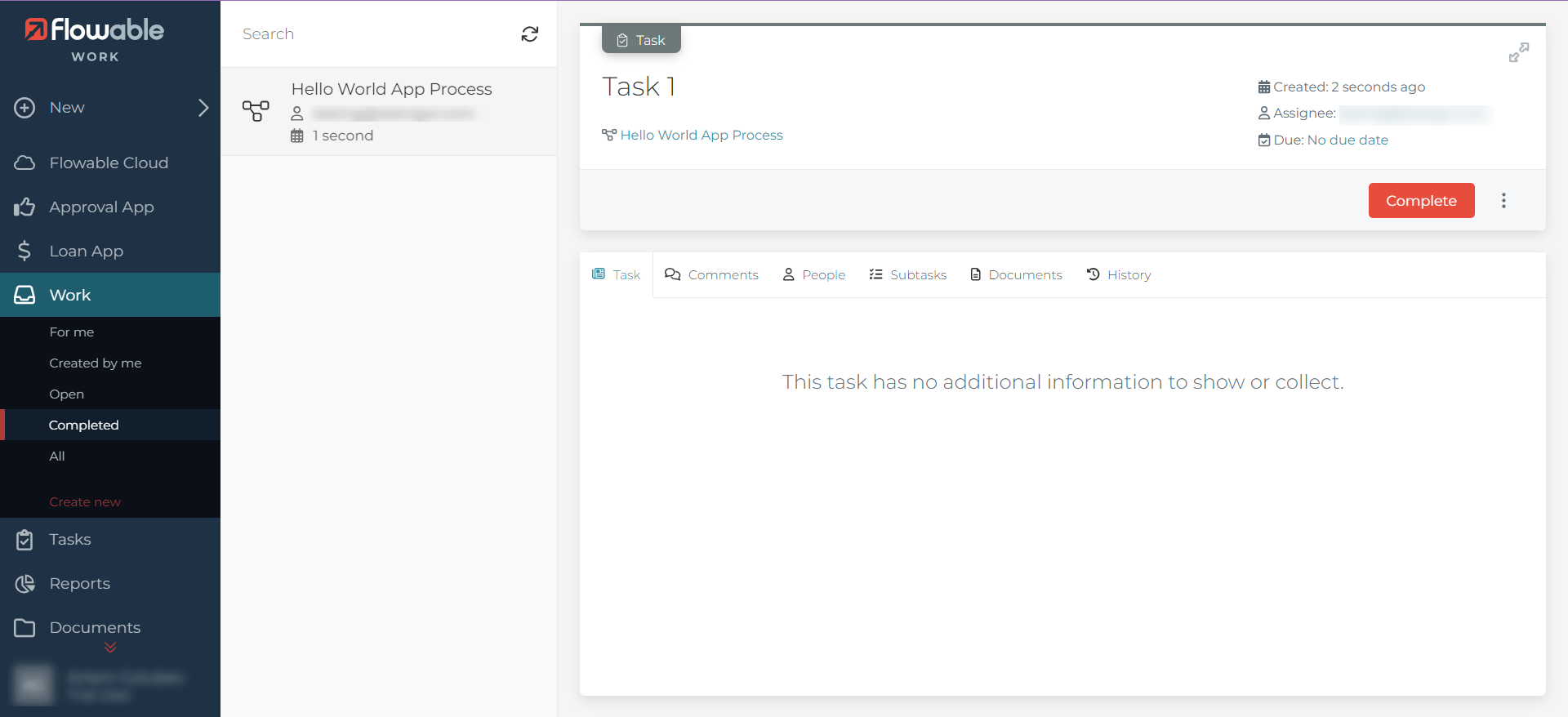This screenshot has width=1568, height=717.
Task: Click the refresh icon next to Search
Action: tap(529, 33)
